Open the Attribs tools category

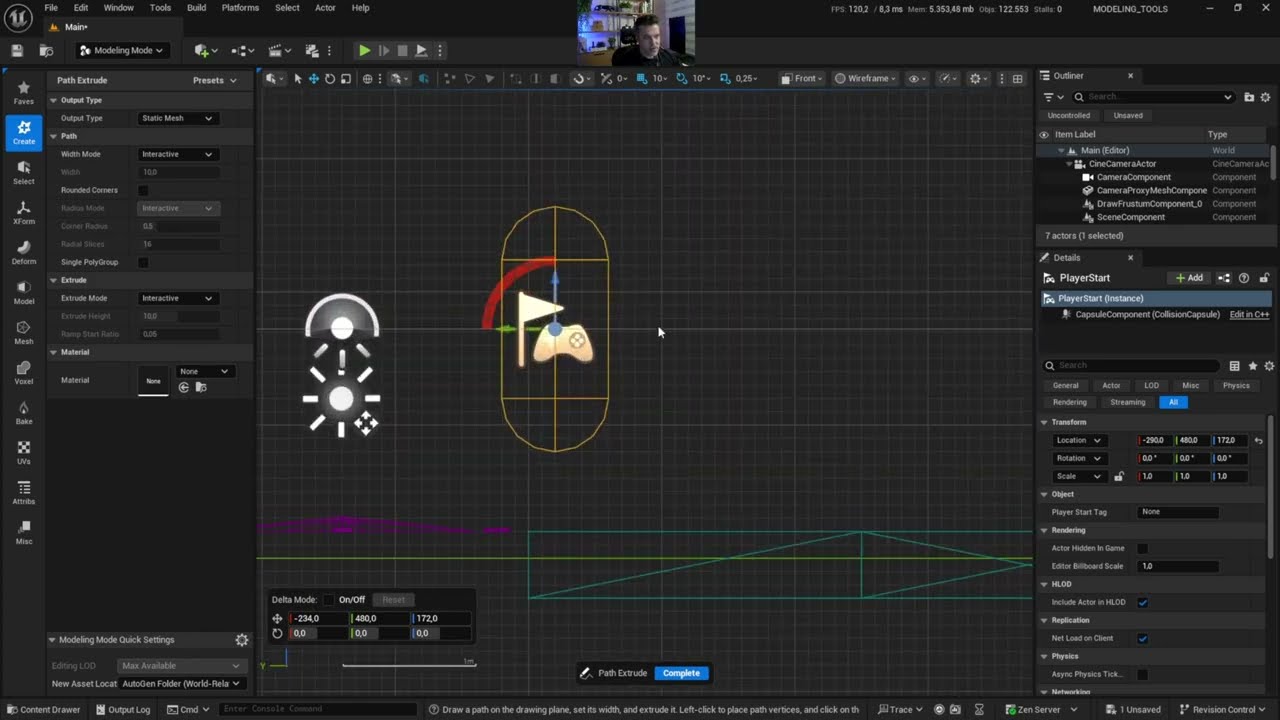pos(23,493)
